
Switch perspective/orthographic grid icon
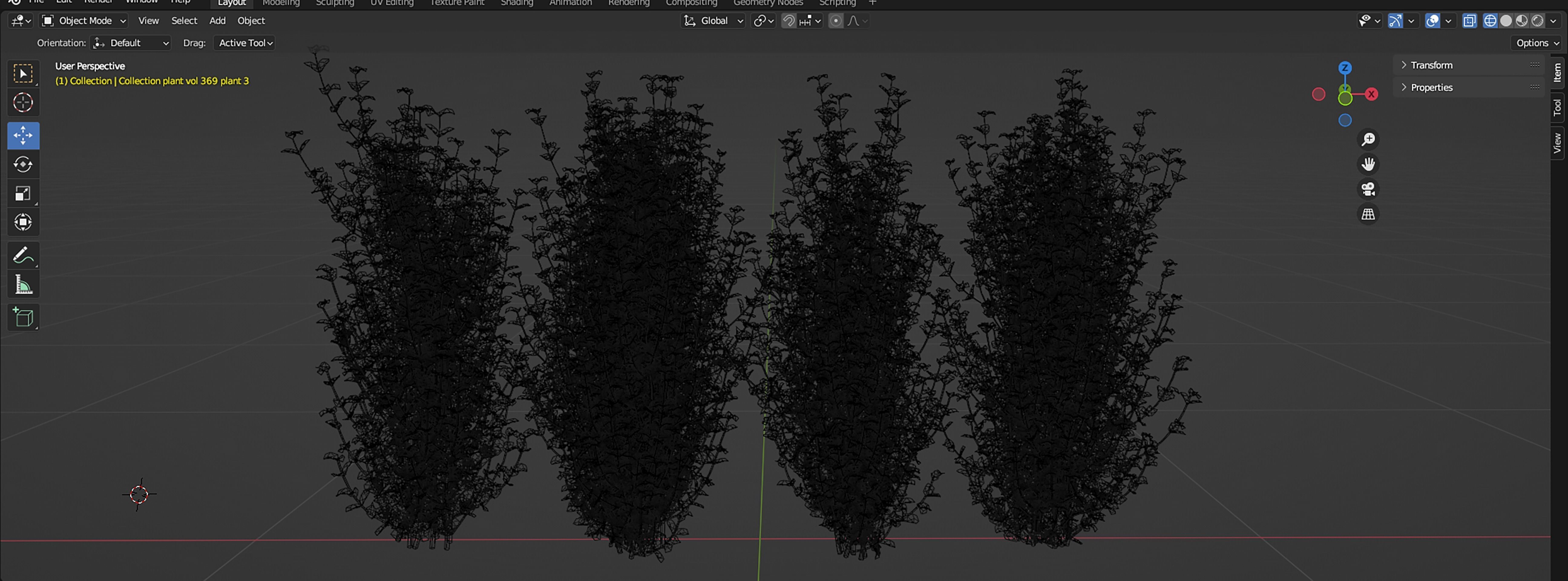coord(1368,214)
